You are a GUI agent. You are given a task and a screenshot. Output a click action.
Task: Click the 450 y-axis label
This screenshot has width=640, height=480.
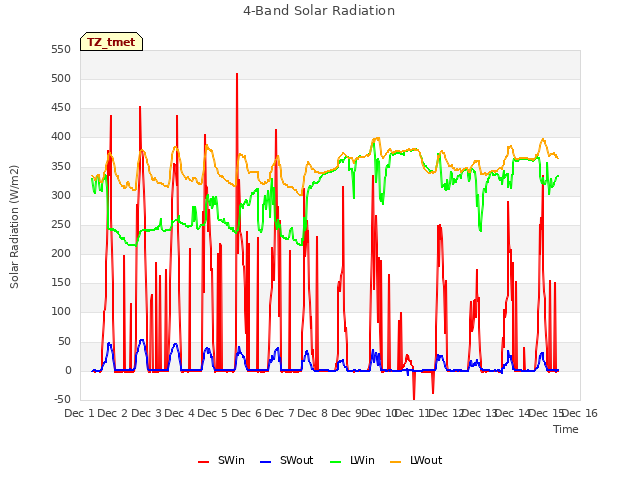coord(61,108)
